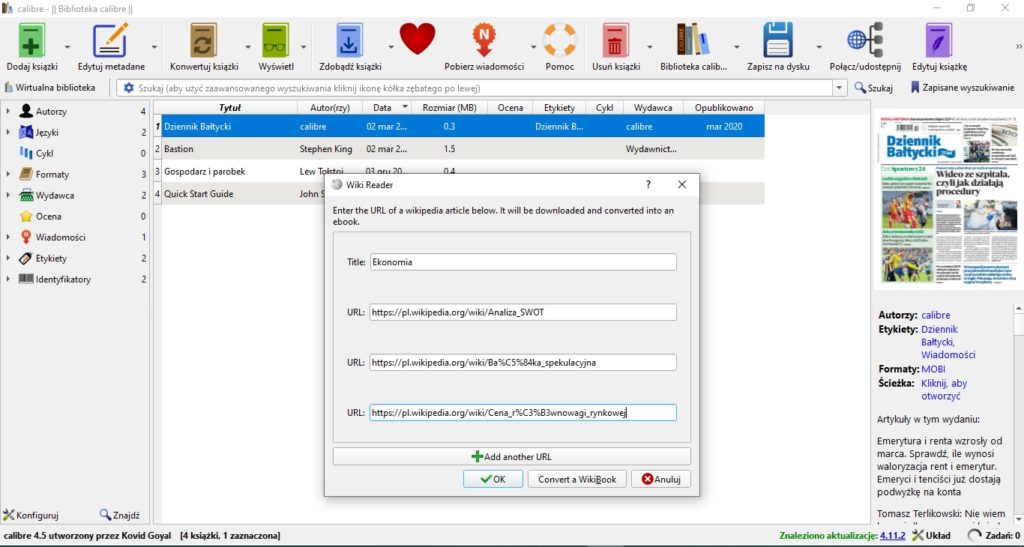Click the Wirtualna biblioteka button

click(50, 87)
